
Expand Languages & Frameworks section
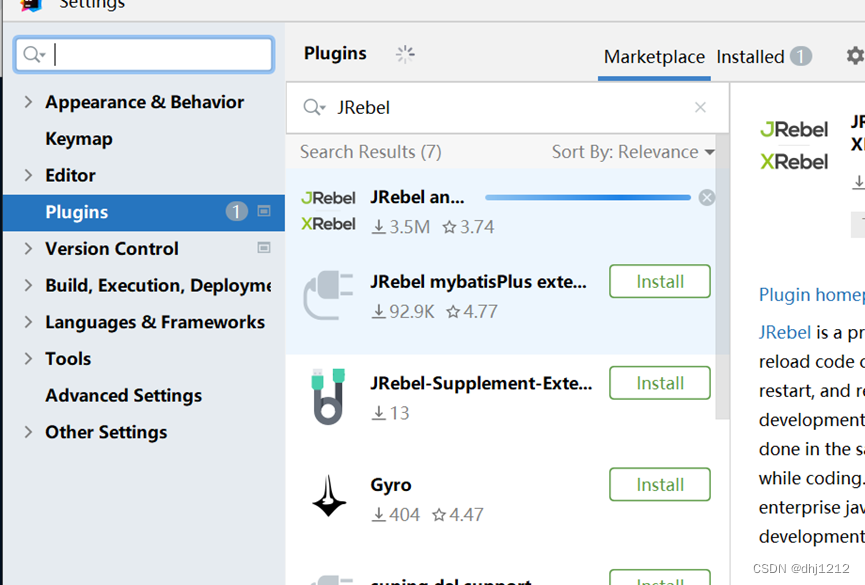click(x=28, y=322)
